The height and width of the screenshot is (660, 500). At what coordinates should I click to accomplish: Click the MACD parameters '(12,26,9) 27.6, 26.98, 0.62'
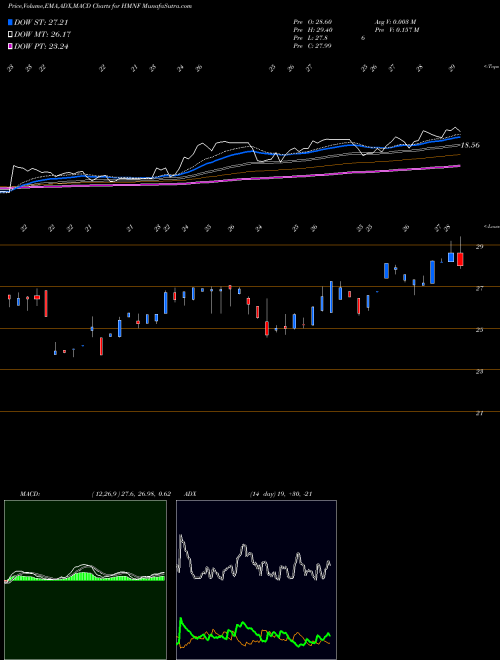(130, 494)
